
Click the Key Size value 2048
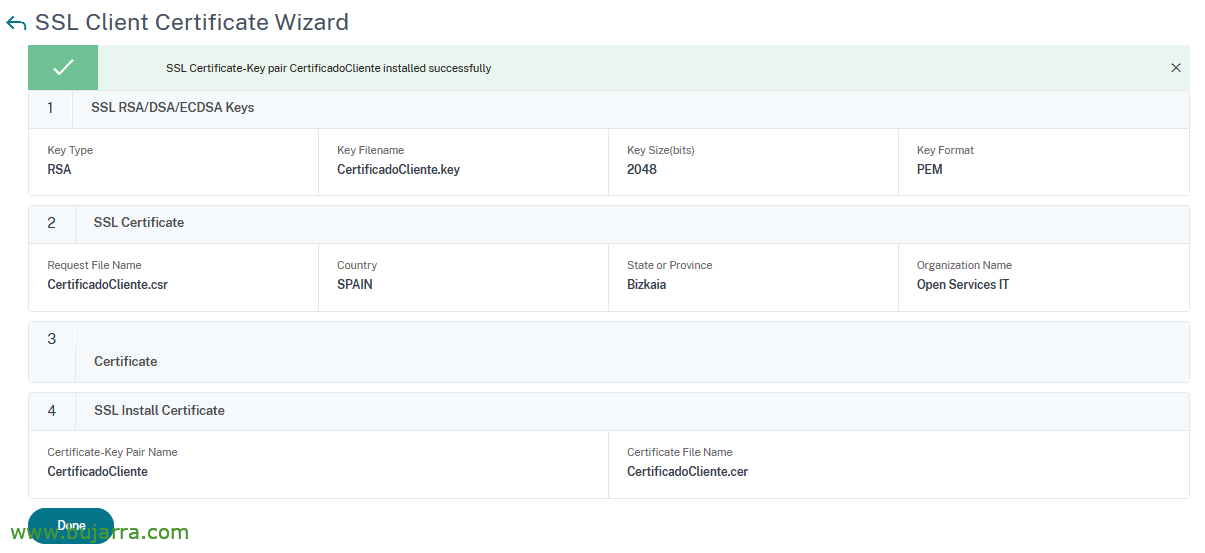point(642,170)
